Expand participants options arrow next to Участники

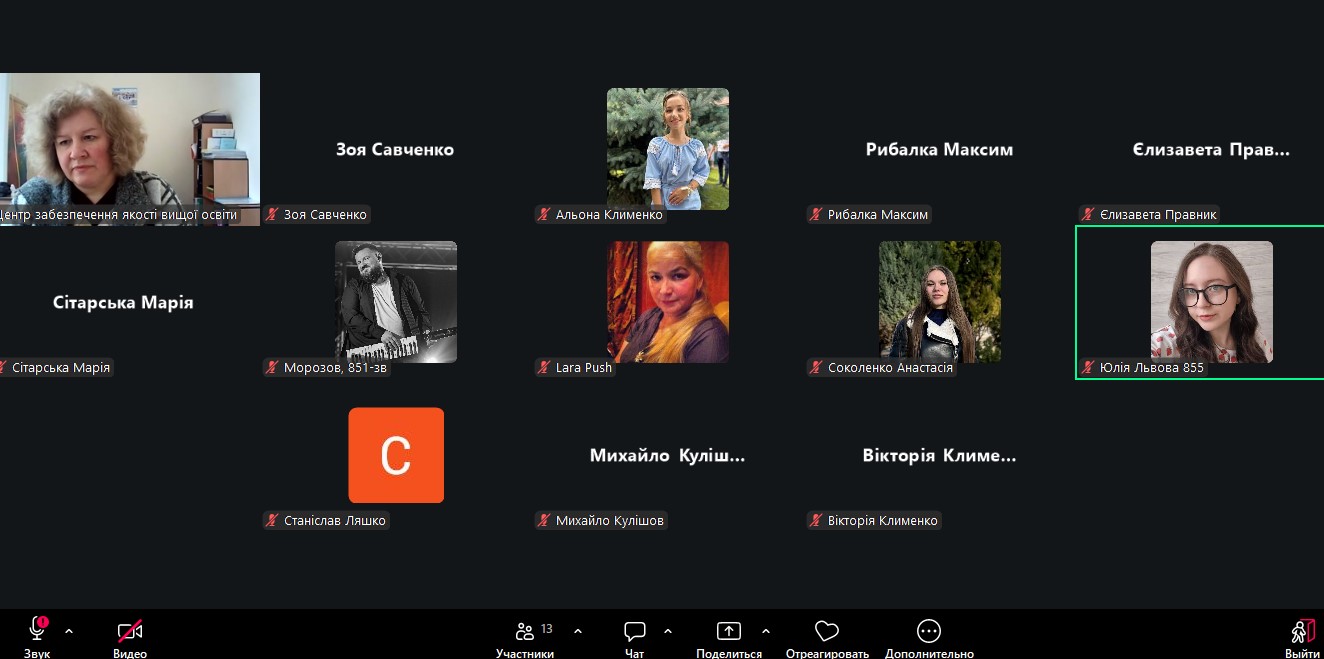[578, 631]
